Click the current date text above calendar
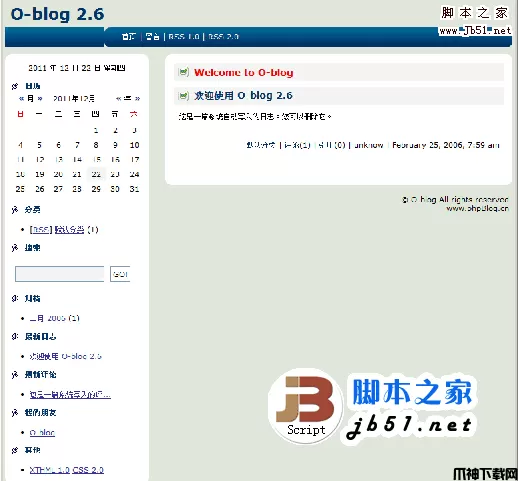 [77, 68]
